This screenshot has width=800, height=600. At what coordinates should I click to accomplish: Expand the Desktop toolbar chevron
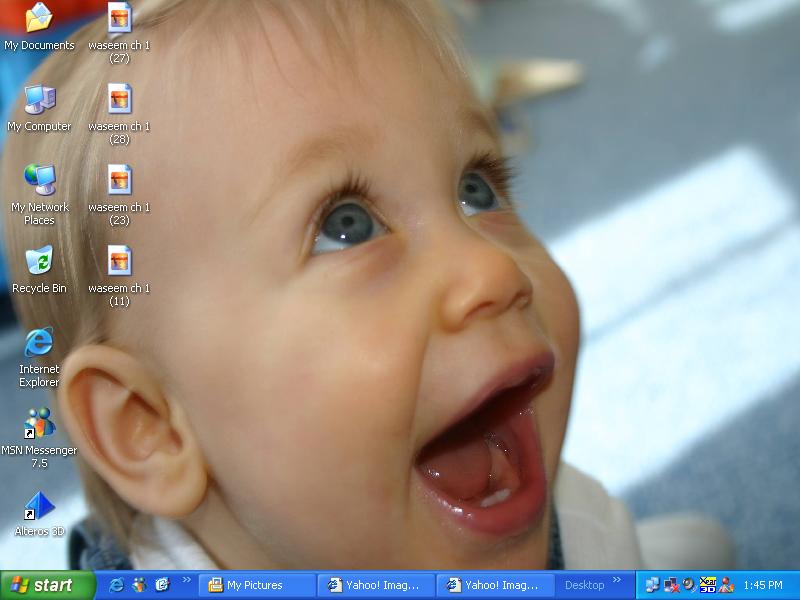(x=616, y=580)
